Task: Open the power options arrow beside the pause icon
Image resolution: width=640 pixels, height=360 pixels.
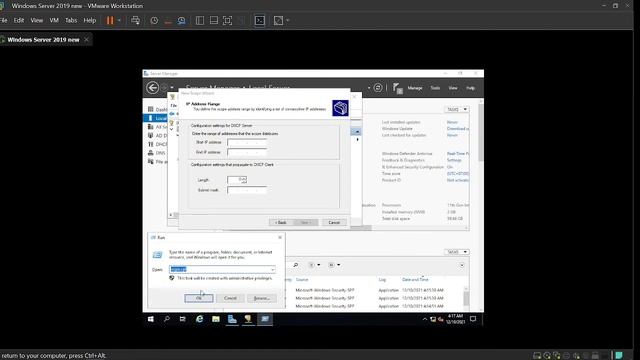Action: click(119, 20)
